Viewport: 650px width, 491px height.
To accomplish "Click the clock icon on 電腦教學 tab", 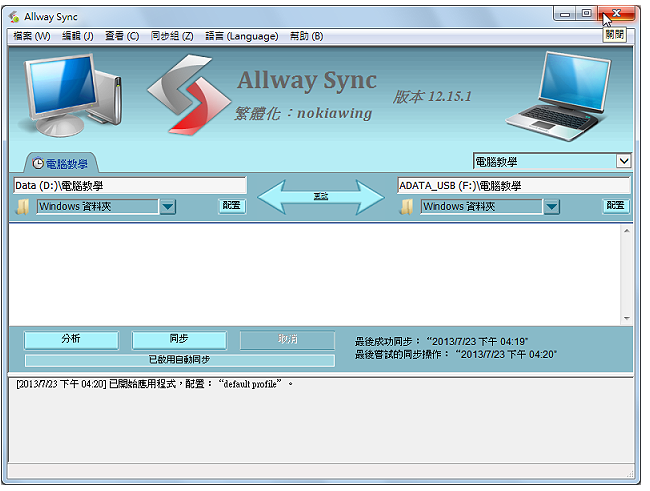I will [x=38, y=163].
